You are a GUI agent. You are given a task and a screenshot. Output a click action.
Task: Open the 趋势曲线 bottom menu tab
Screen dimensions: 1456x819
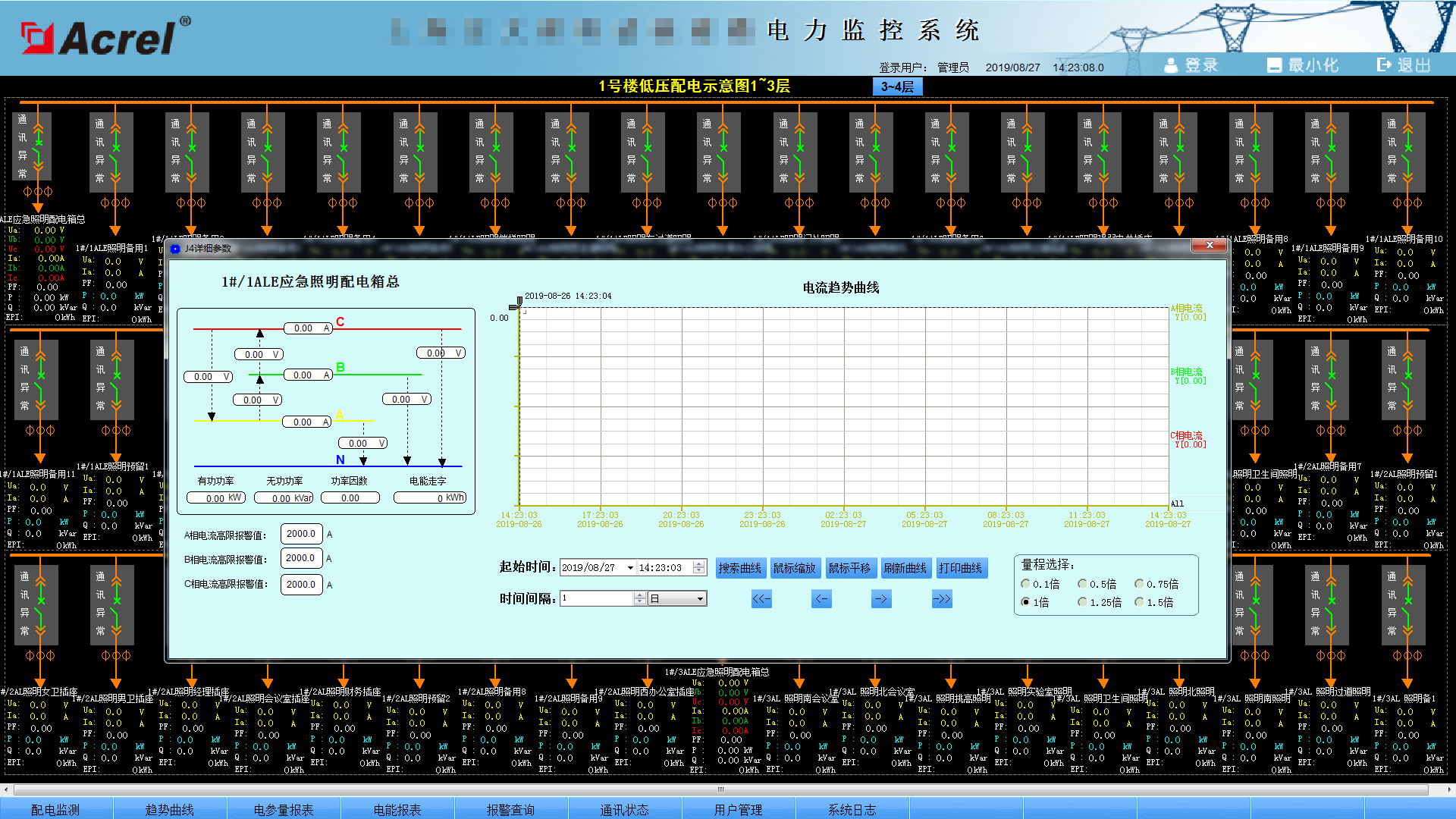[x=170, y=809]
